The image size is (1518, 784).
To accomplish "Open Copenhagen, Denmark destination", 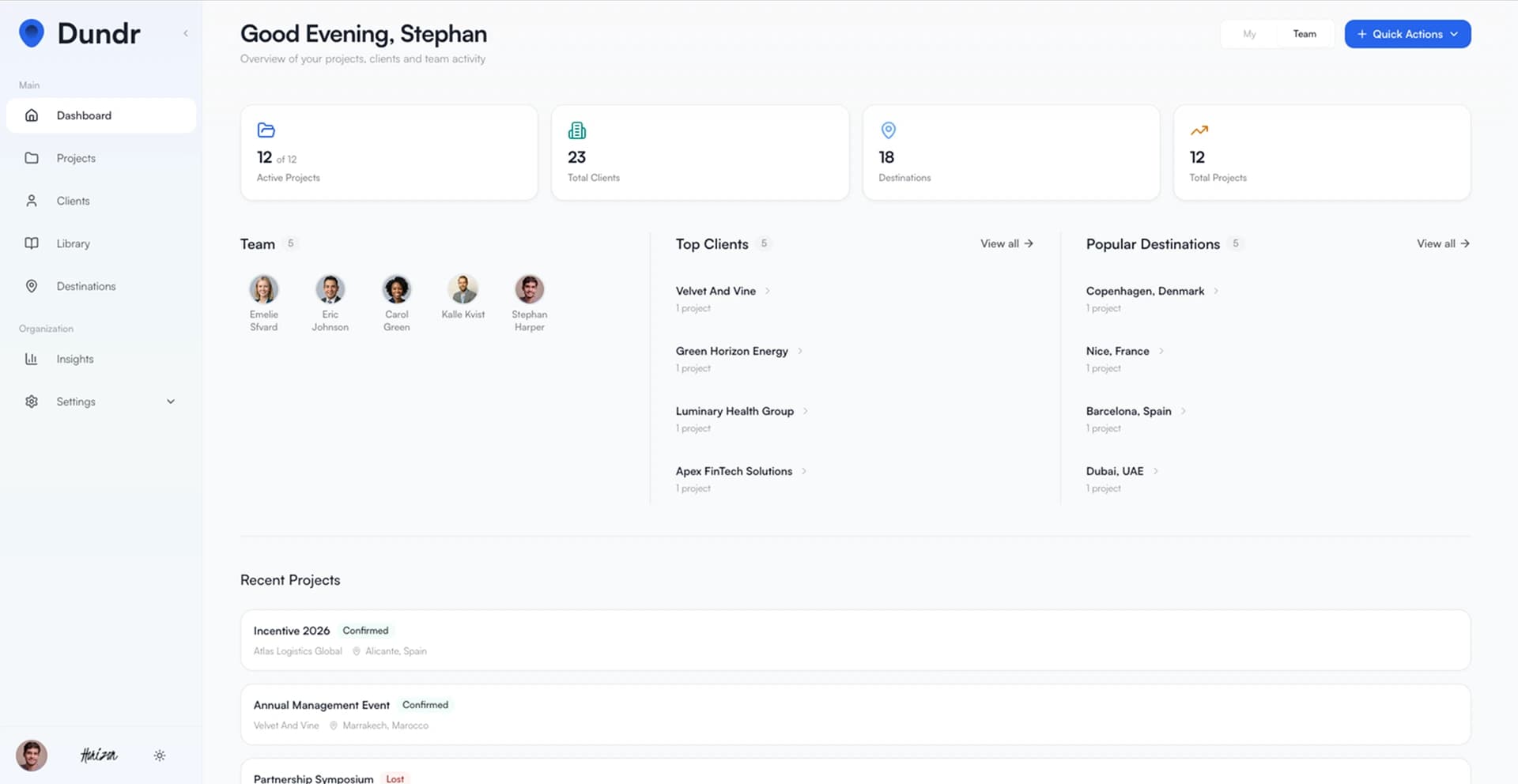I will 1145,291.
